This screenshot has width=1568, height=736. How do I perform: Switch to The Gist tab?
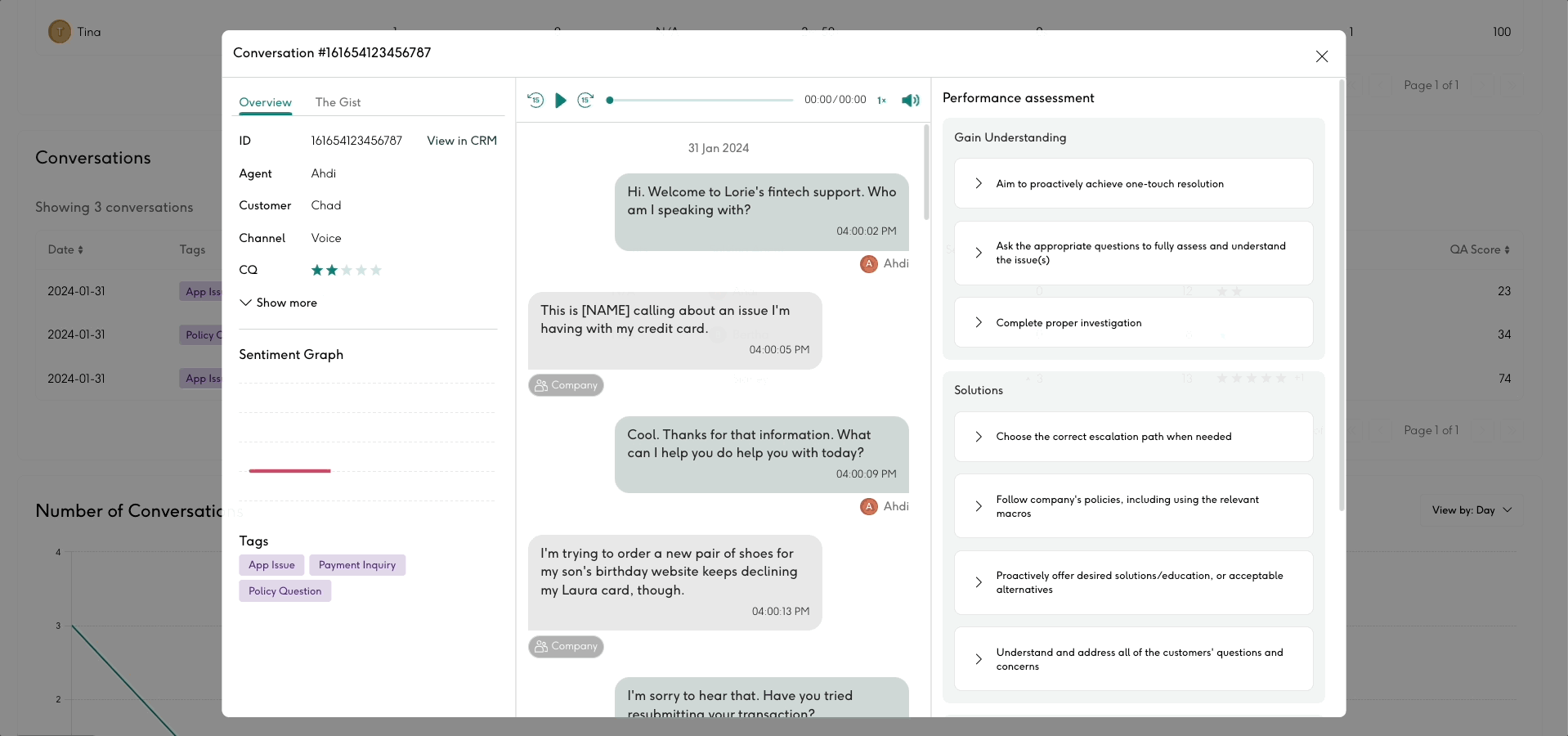(x=338, y=102)
